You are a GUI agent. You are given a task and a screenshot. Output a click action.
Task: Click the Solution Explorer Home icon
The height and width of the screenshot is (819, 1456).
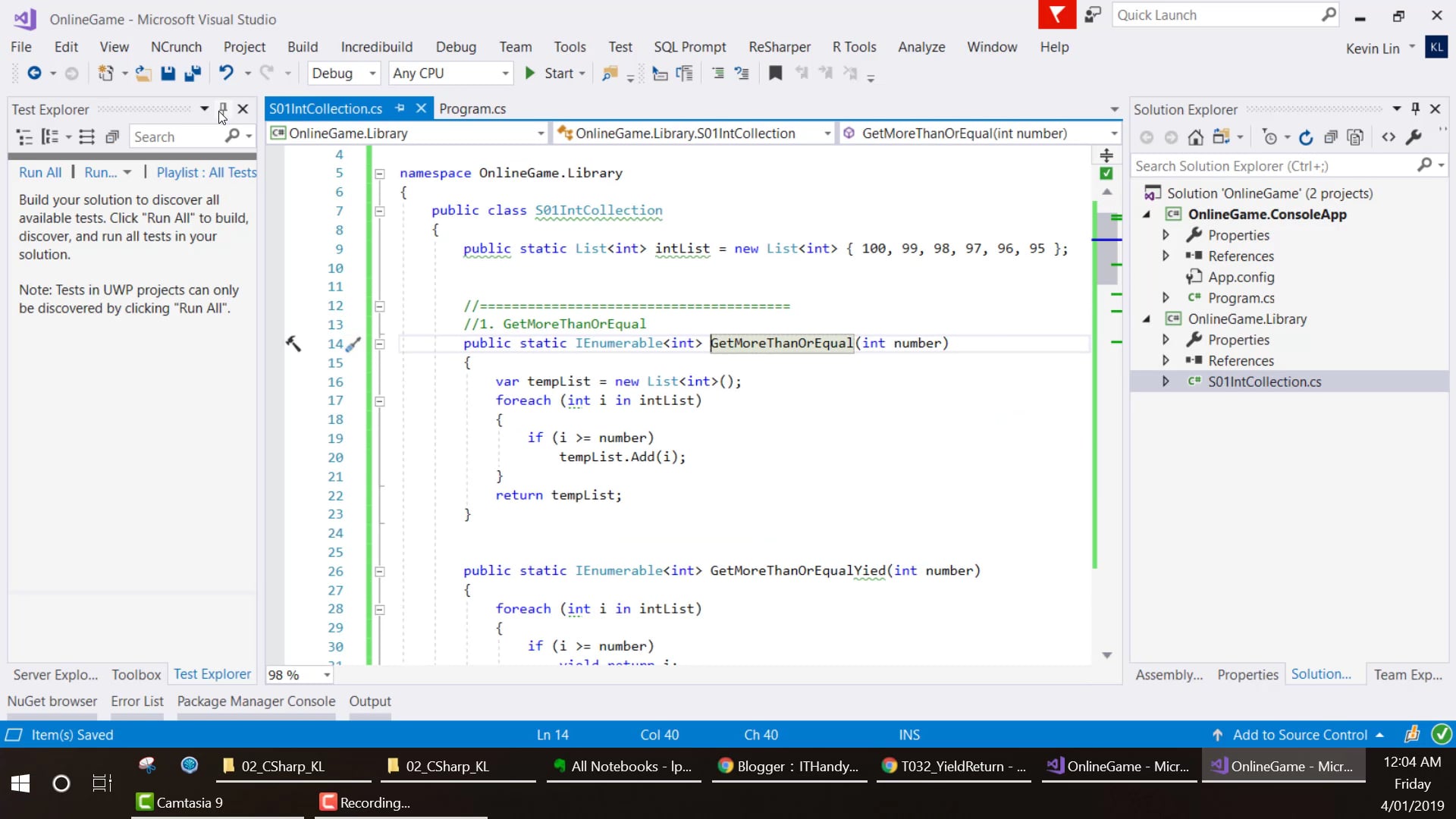(x=1195, y=137)
